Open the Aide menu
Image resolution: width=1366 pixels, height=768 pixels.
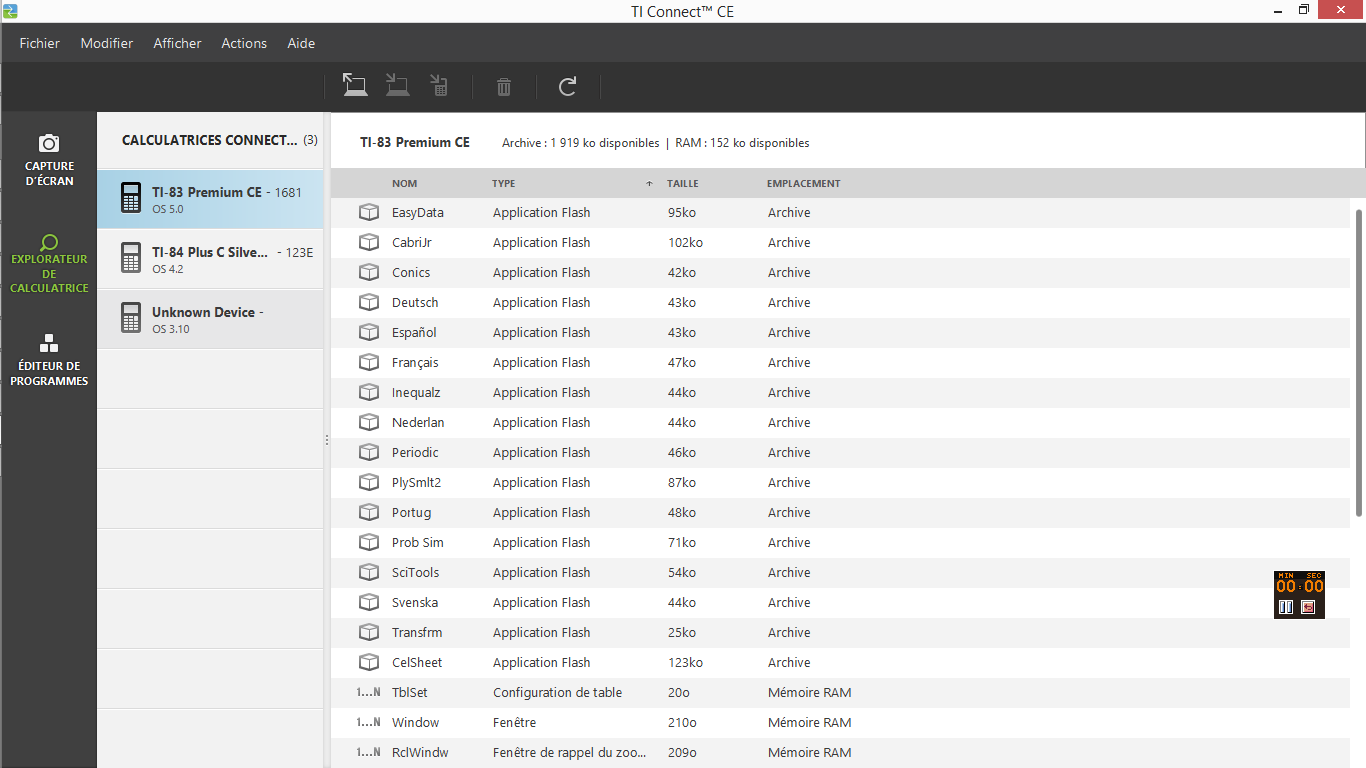(x=301, y=43)
